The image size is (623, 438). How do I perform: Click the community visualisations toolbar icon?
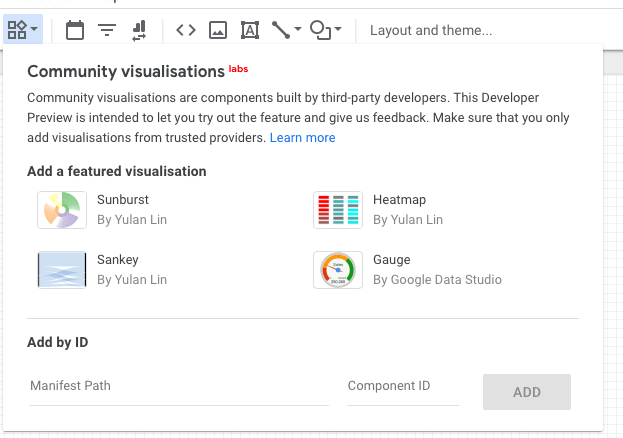17,30
